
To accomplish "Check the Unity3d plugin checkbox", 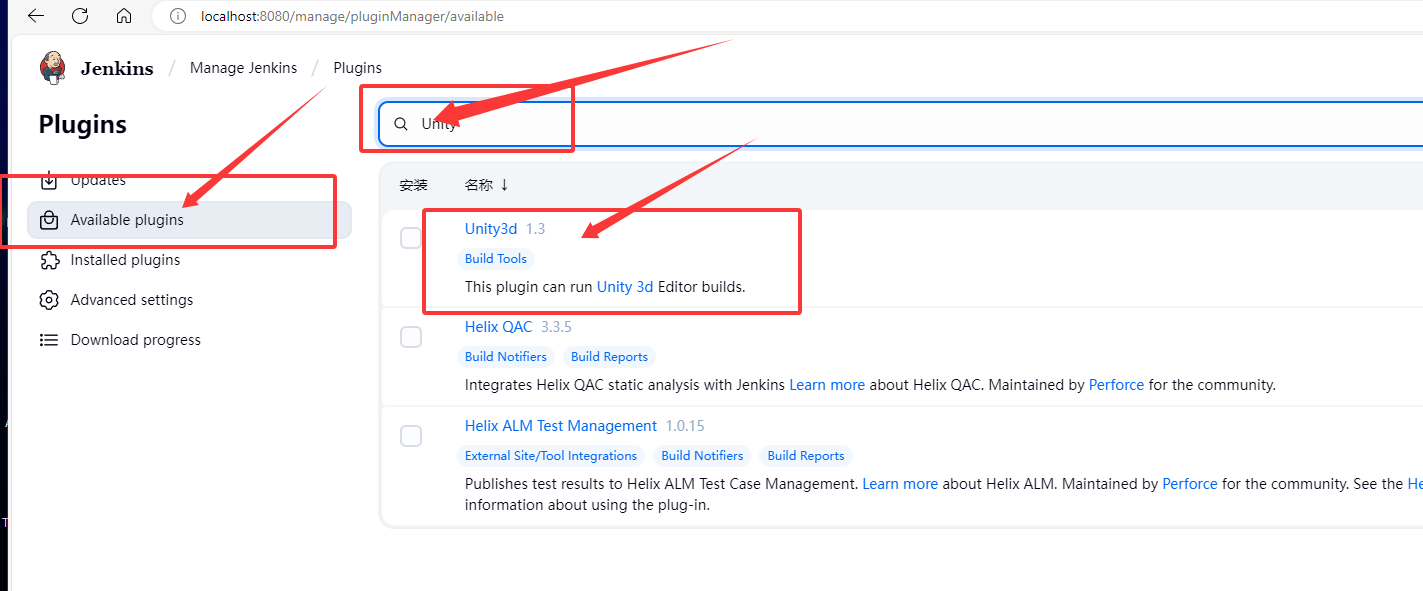I will click(411, 238).
